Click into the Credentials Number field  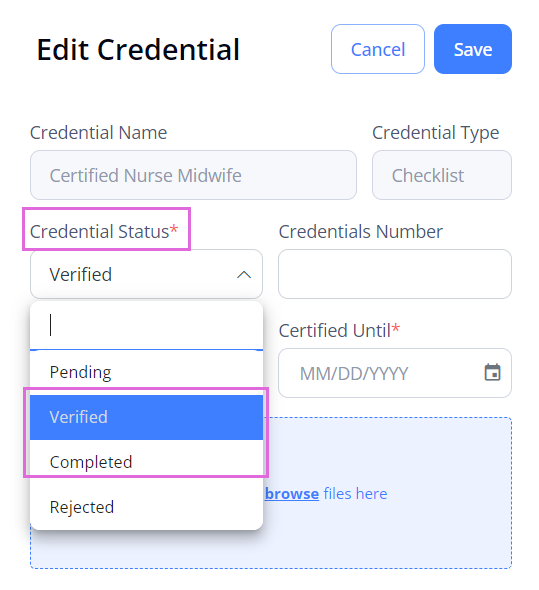[x=395, y=274]
